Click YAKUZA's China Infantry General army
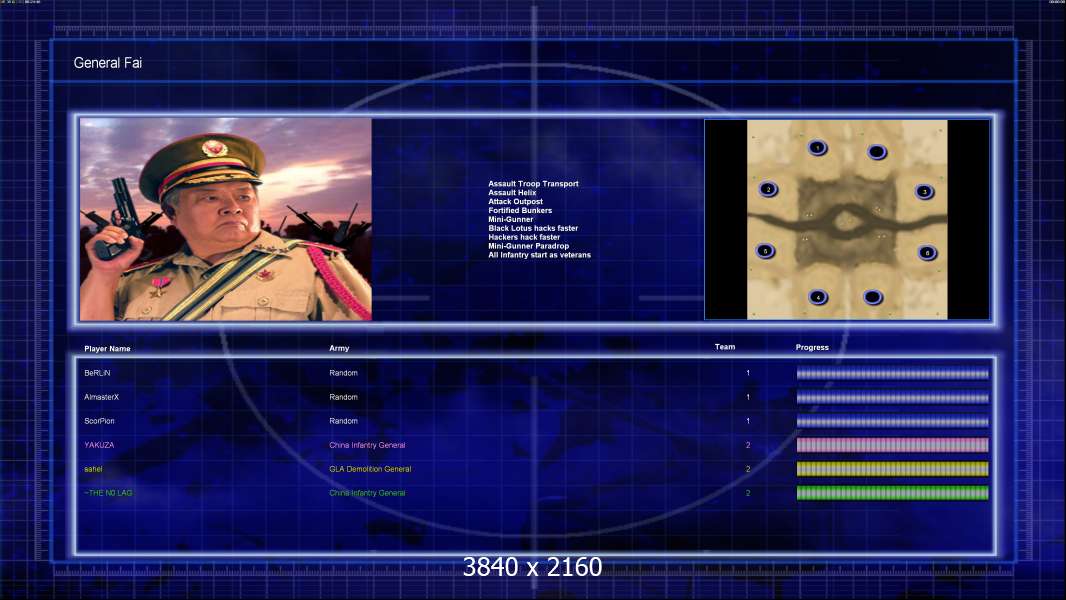Screen dimensions: 1066x600 (367, 445)
